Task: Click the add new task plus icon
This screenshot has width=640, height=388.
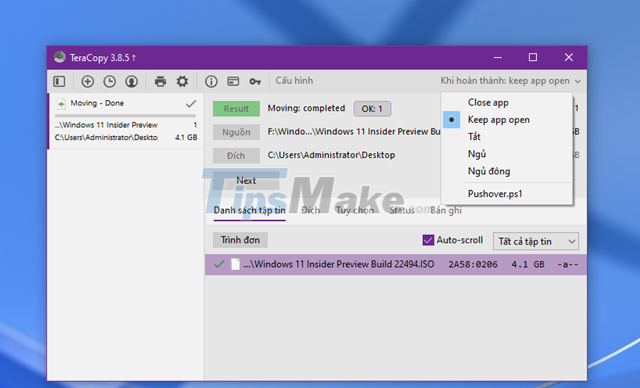Action: coord(87,82)
